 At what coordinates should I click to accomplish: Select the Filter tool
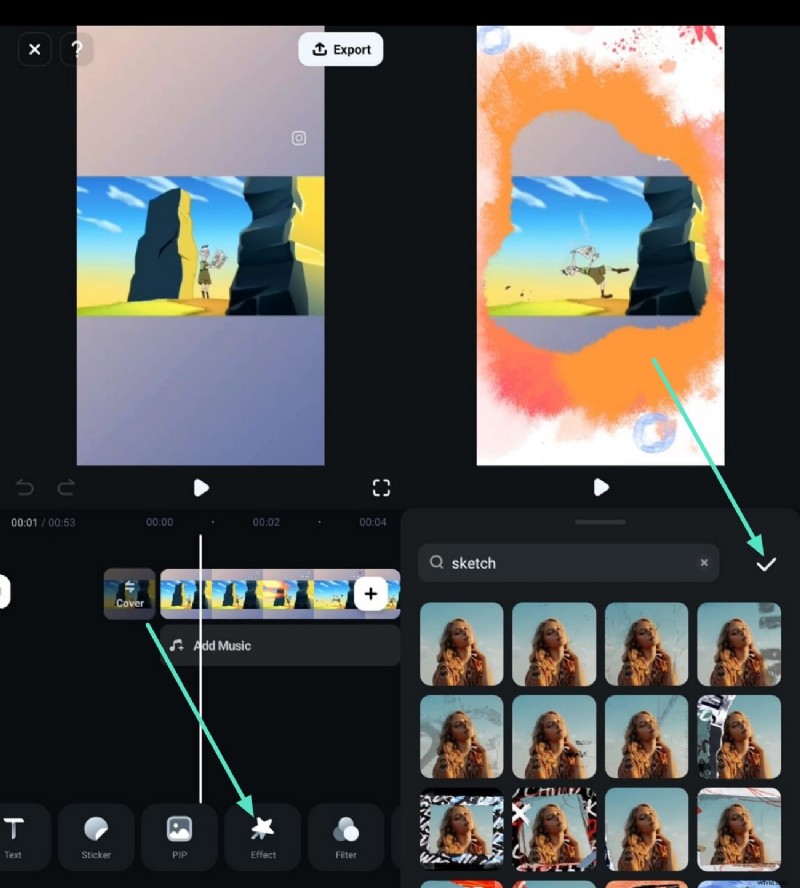click(346, 838)
